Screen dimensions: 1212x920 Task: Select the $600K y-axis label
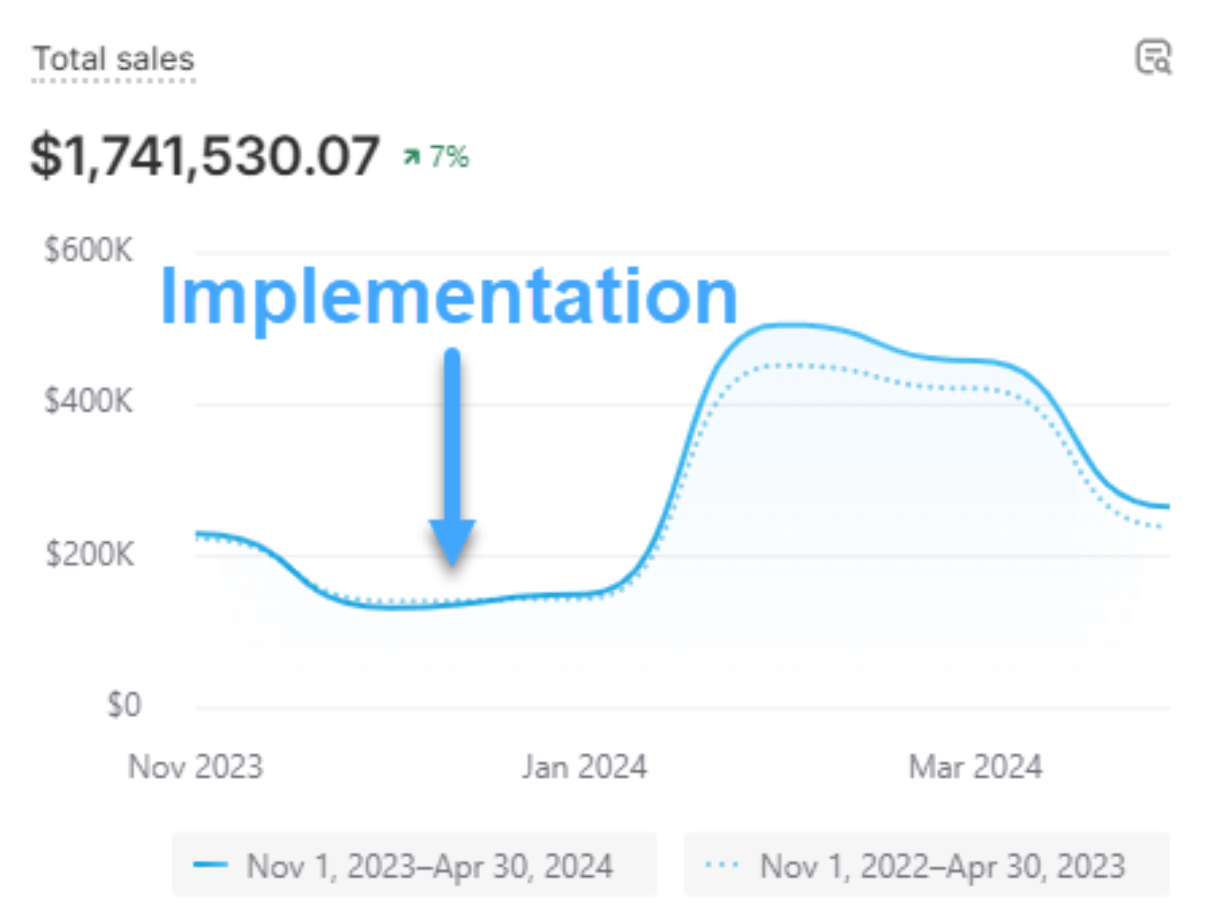pos(89,250)
